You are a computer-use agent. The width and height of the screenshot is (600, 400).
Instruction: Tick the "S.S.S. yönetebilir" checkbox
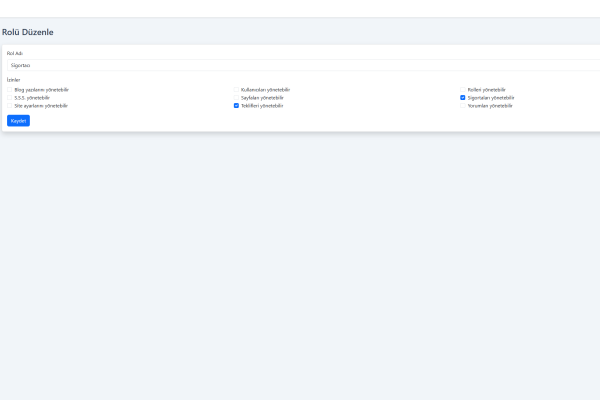tap(10, 98)
